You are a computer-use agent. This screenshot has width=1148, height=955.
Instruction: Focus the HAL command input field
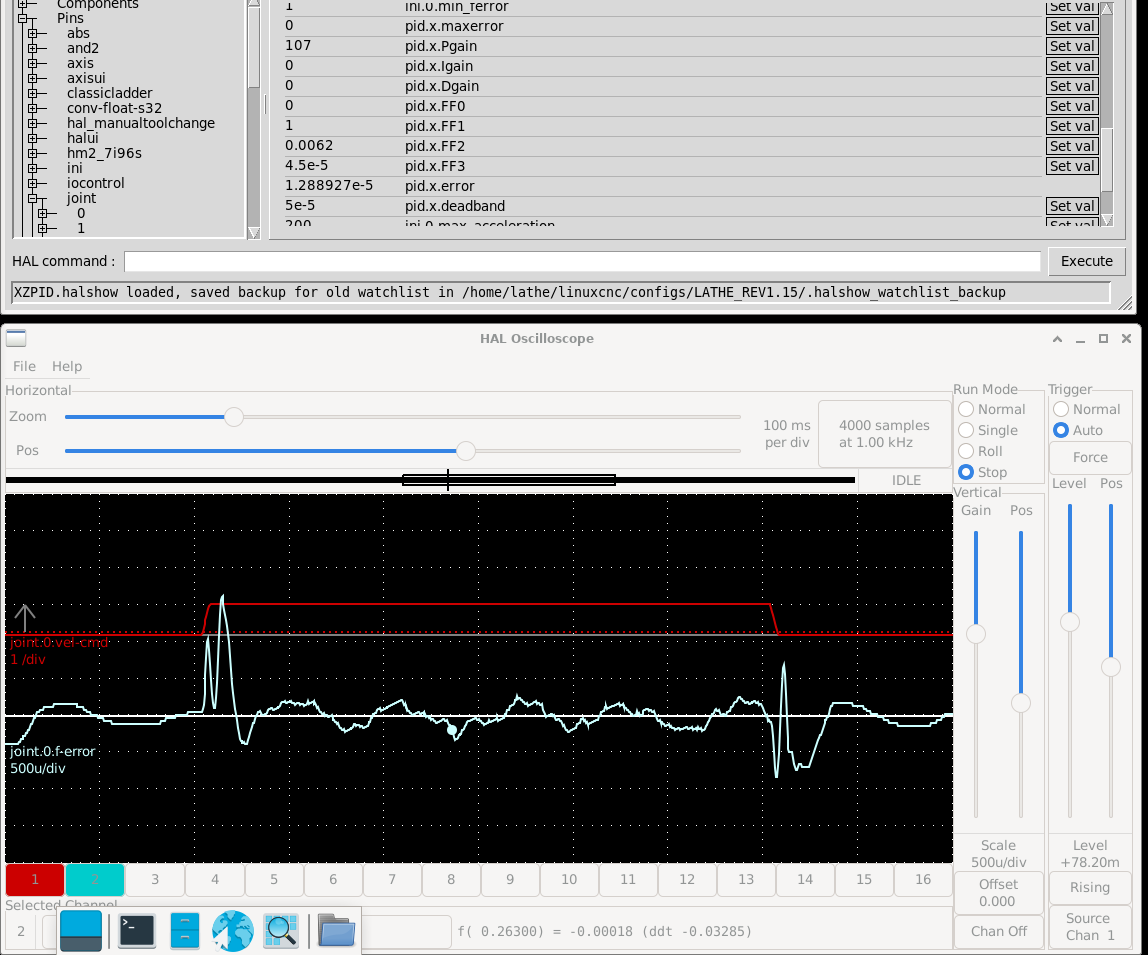click(582, 261)
